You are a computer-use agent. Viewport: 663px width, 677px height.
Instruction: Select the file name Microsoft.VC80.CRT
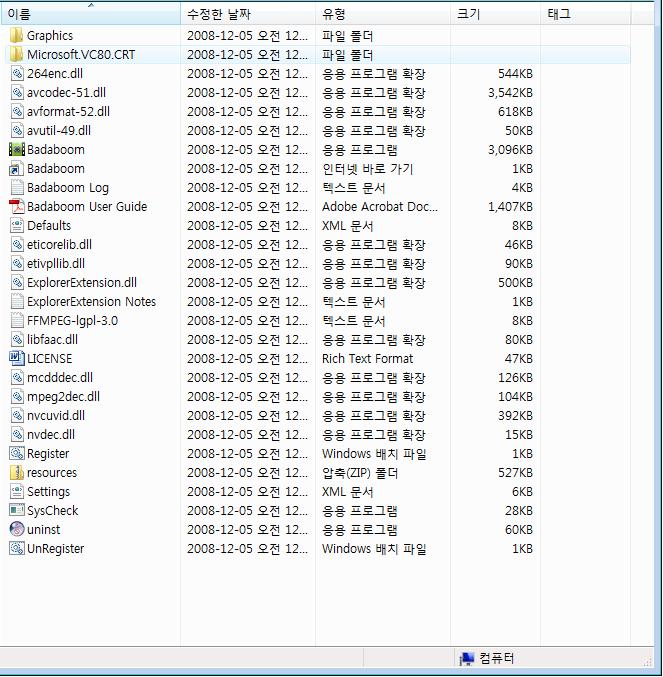[x=81, y=55]
